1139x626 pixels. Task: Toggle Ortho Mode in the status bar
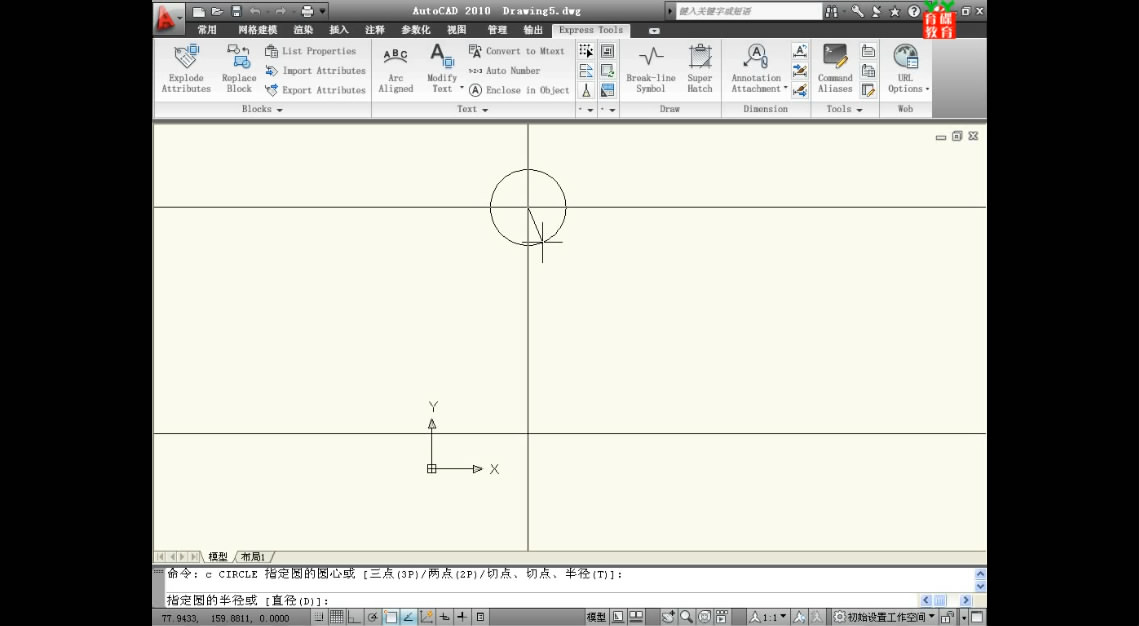tap(354, 617)
